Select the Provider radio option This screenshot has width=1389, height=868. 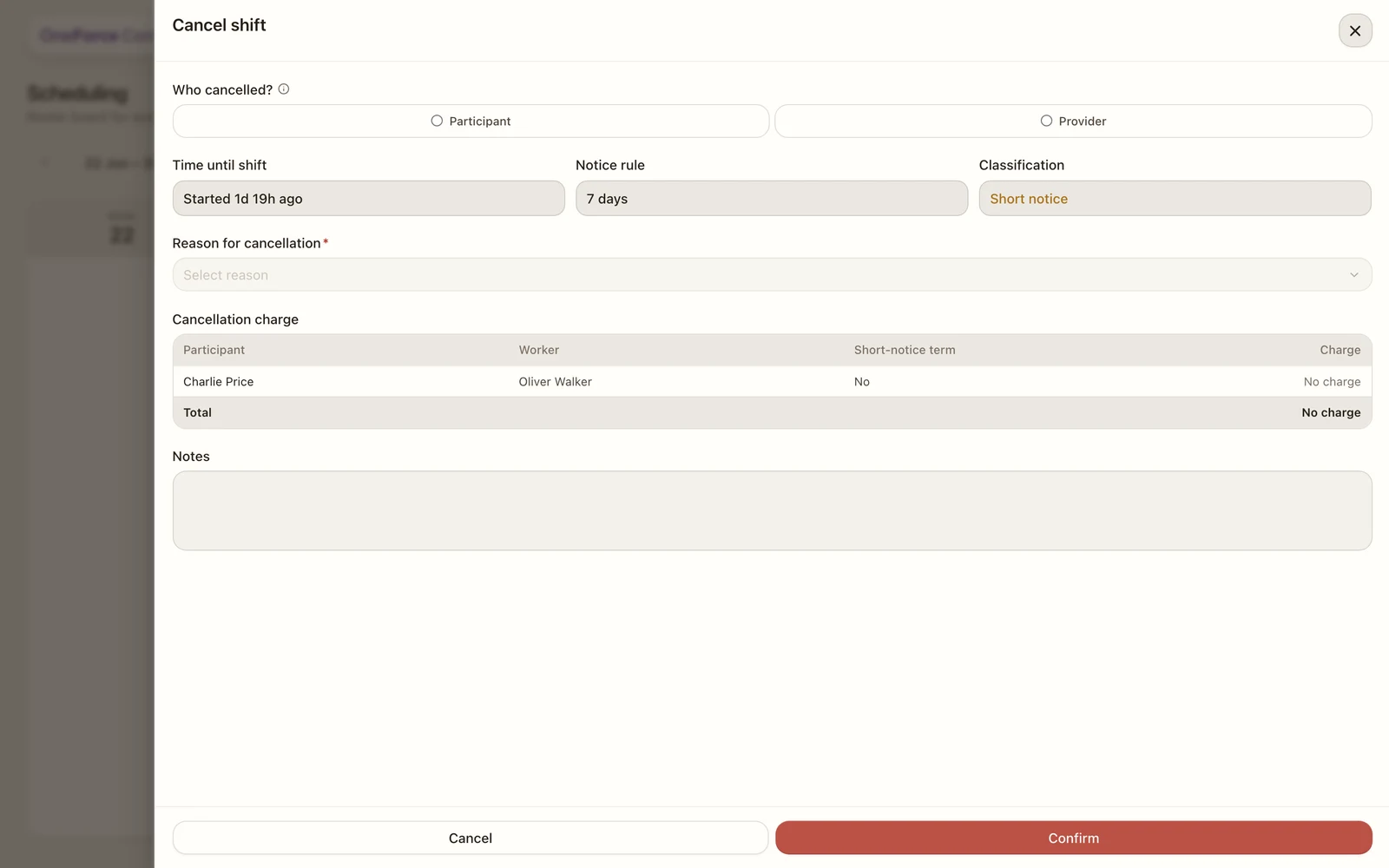click(1073, 122)
